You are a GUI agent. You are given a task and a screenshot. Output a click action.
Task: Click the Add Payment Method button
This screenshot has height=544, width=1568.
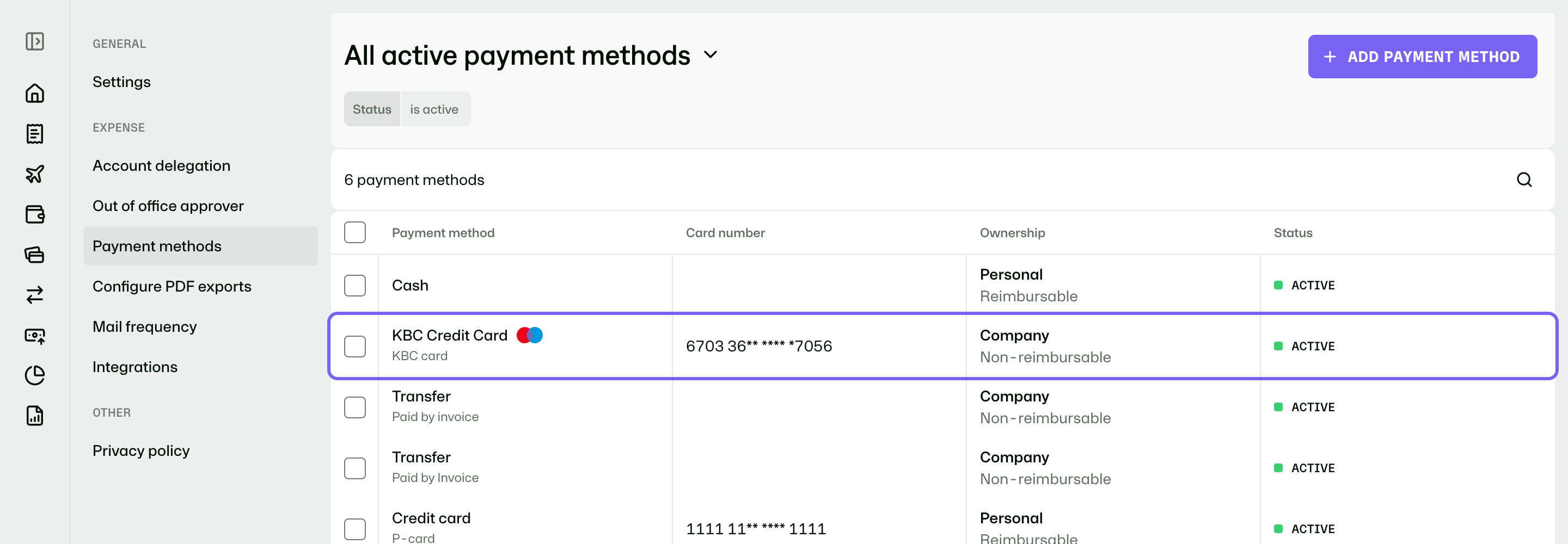[1422, 57]
